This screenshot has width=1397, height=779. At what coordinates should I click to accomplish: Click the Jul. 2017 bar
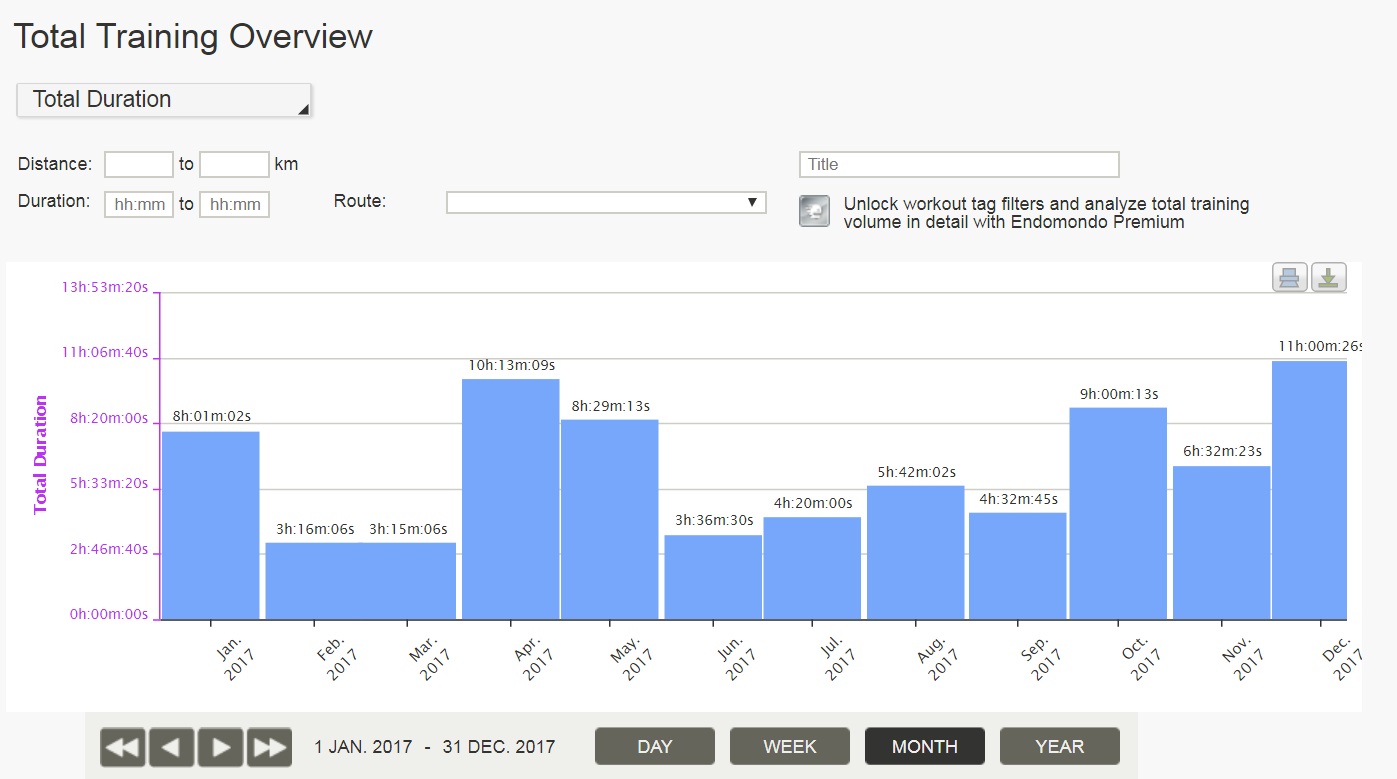(812, 568)
